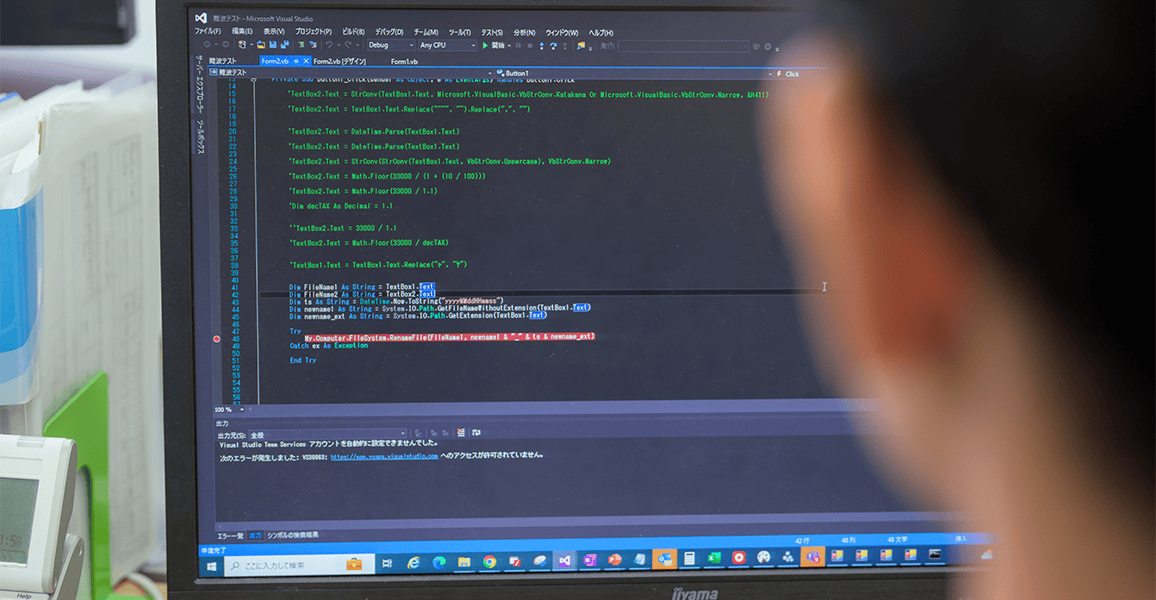This screenshot has height=600, width=1156.
Task: Open Excel from the taskbar
Action: pos(714,558)
